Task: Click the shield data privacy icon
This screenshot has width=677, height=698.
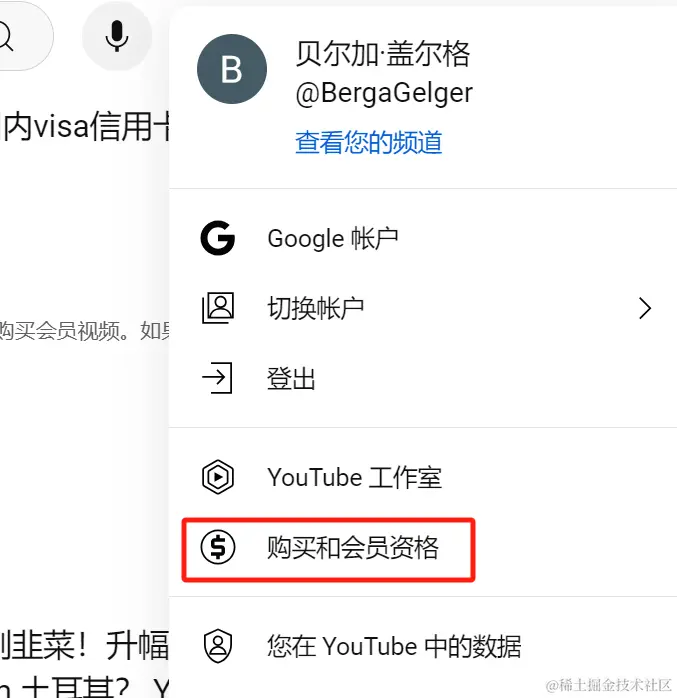Action: [x=218, y=646]
